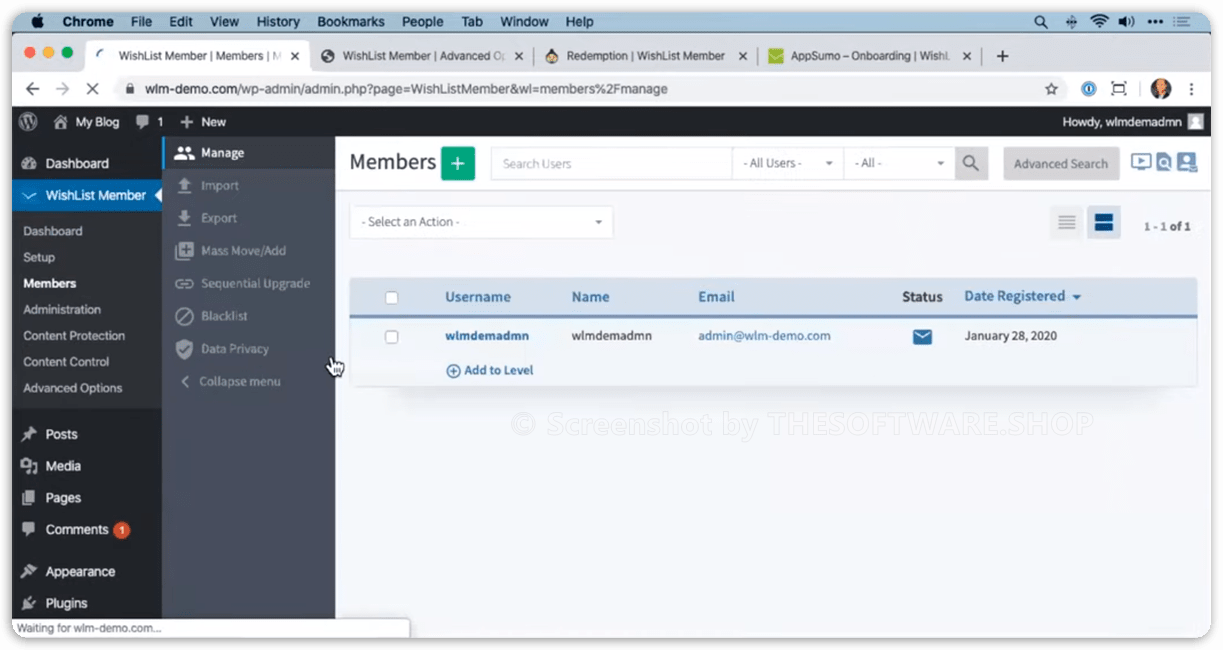Open Comments in WordPress sidebar

(76, 530)
